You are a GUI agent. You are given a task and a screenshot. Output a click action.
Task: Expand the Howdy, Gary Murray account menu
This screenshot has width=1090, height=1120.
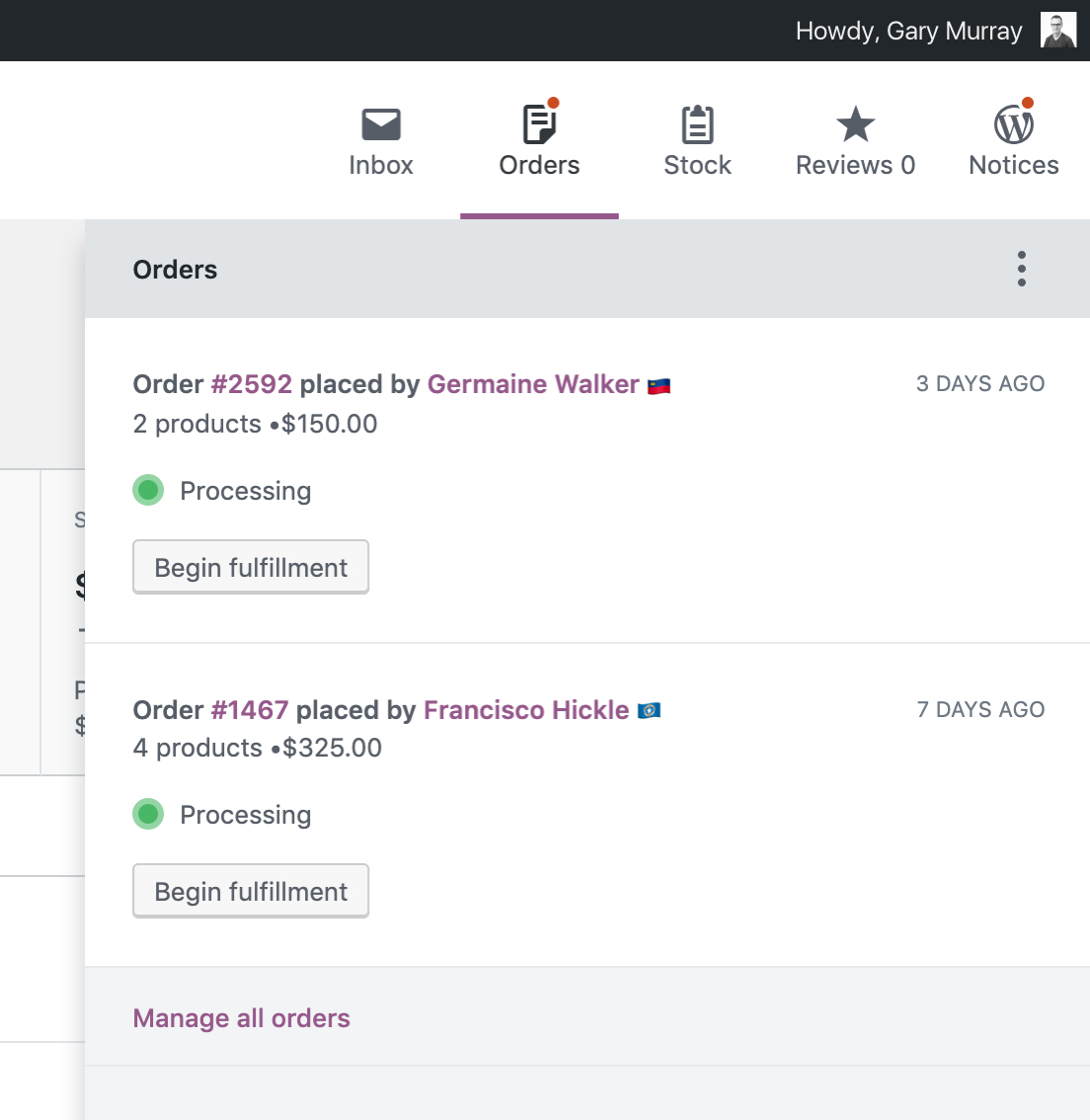tap(908, 31)
